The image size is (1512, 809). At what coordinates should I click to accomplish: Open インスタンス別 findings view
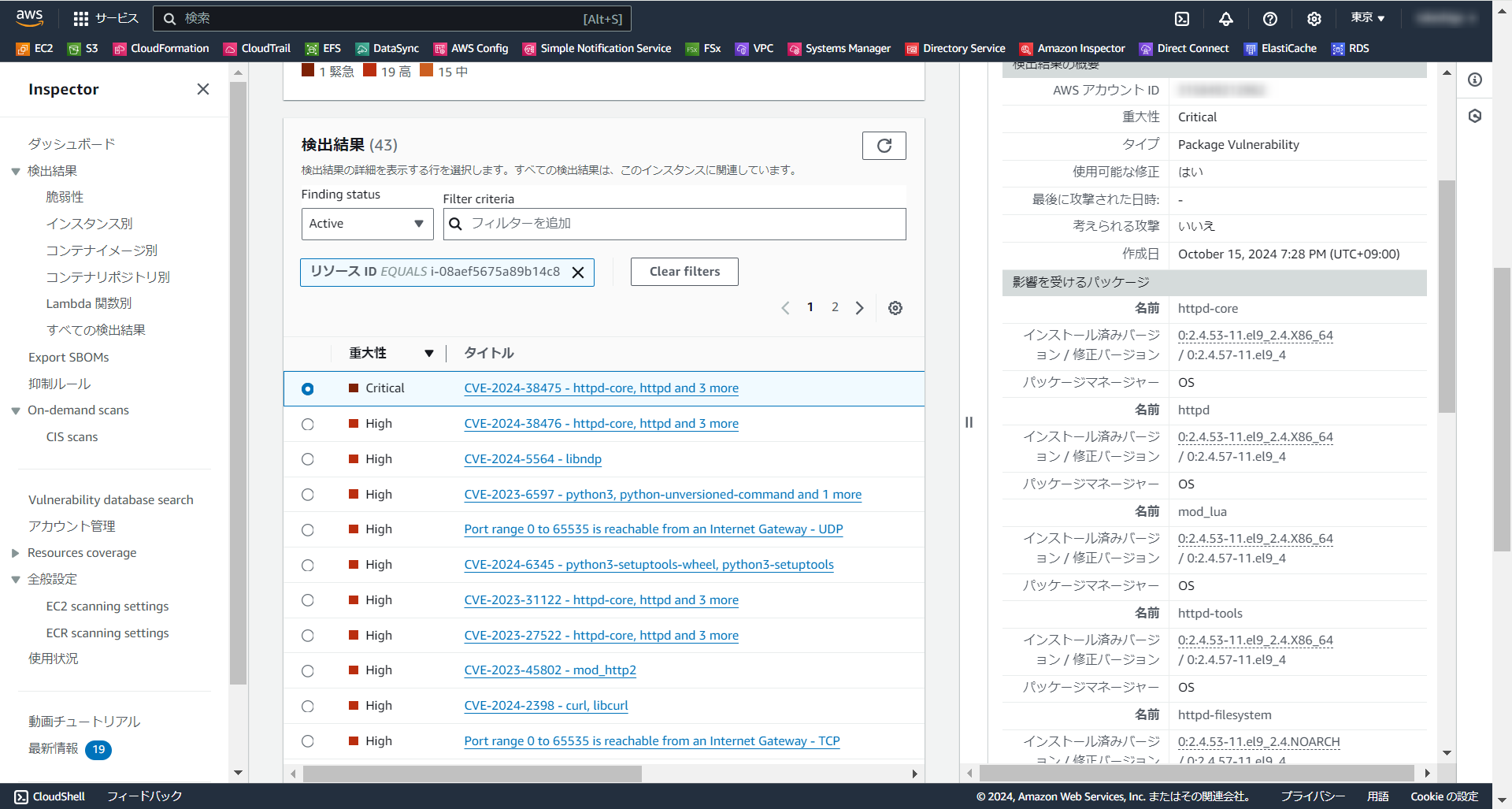(89, 224)
